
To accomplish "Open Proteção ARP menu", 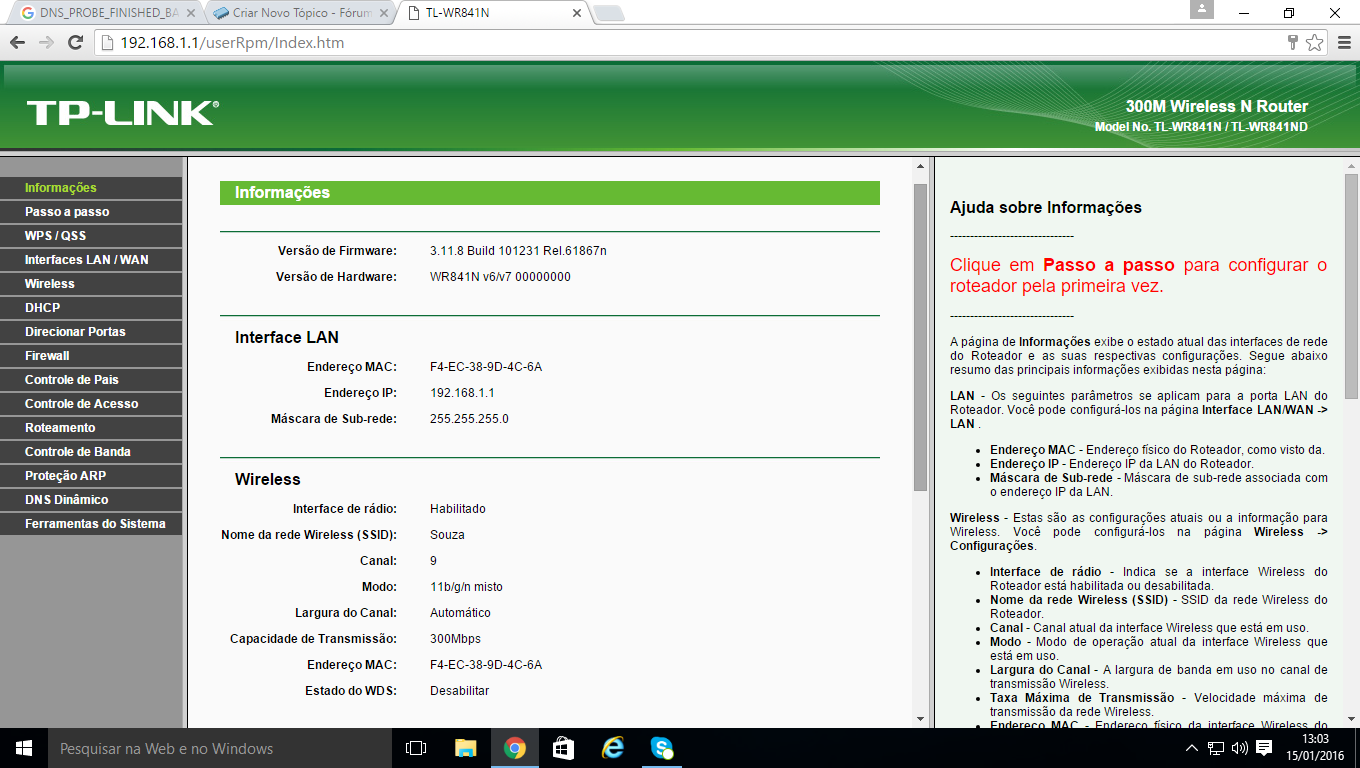I will 91,476.
